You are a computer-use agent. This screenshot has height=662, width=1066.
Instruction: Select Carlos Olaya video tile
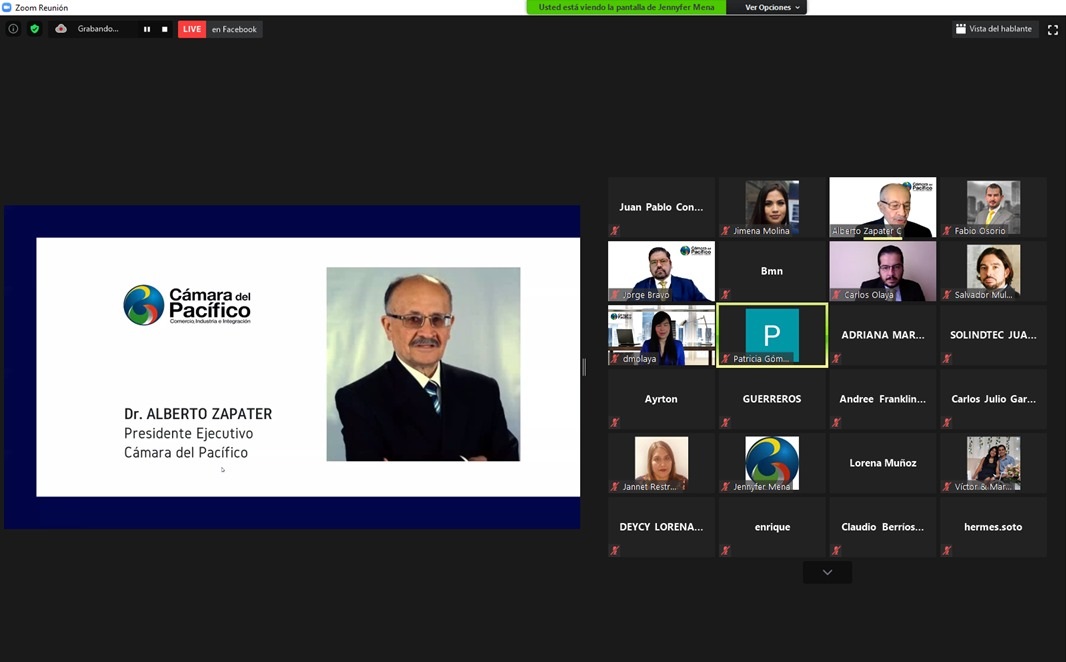coord(882,271)
